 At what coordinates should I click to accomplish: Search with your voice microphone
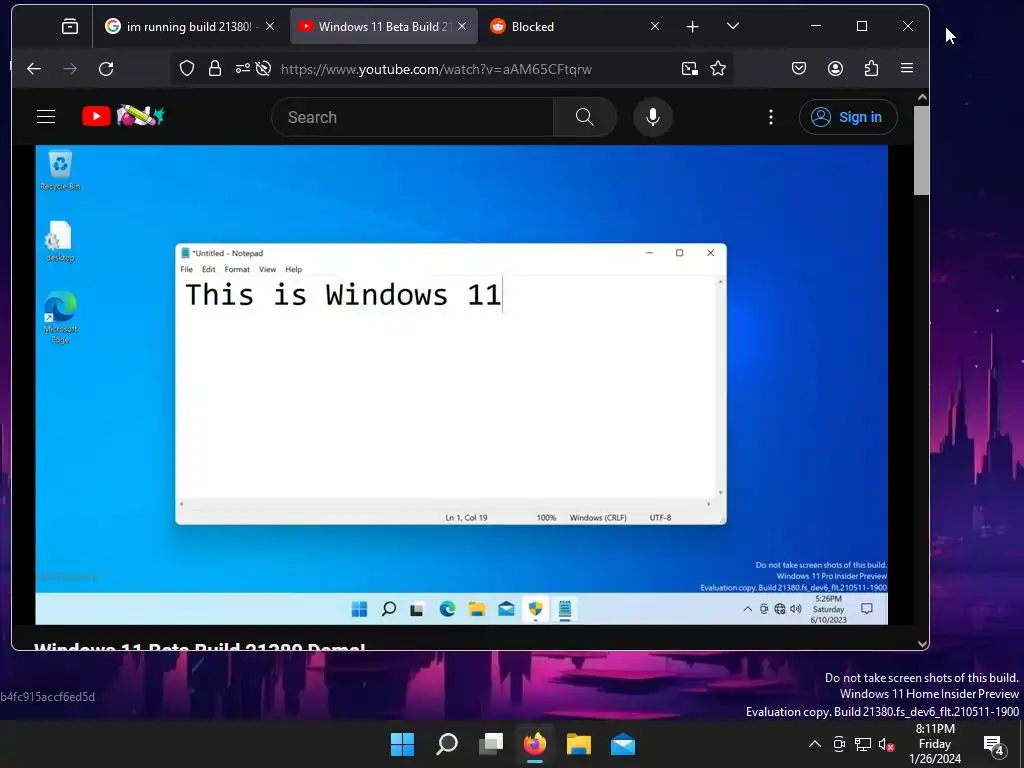point(652,117)
